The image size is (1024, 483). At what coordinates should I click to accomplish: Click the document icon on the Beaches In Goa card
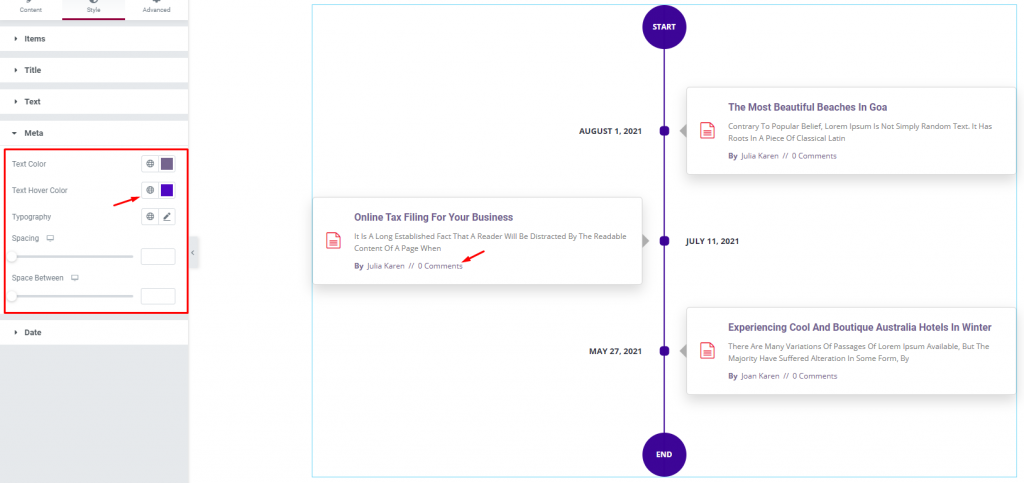point(708,130)
